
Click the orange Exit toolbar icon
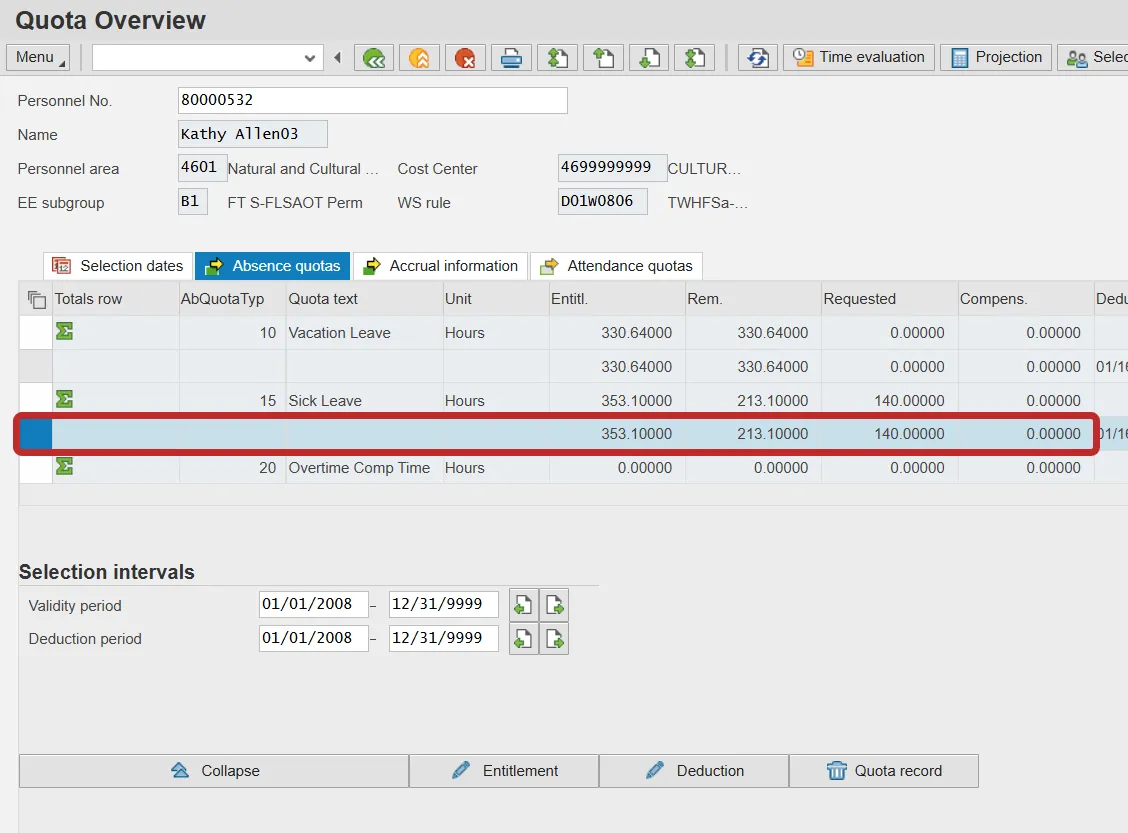[419, 58]
